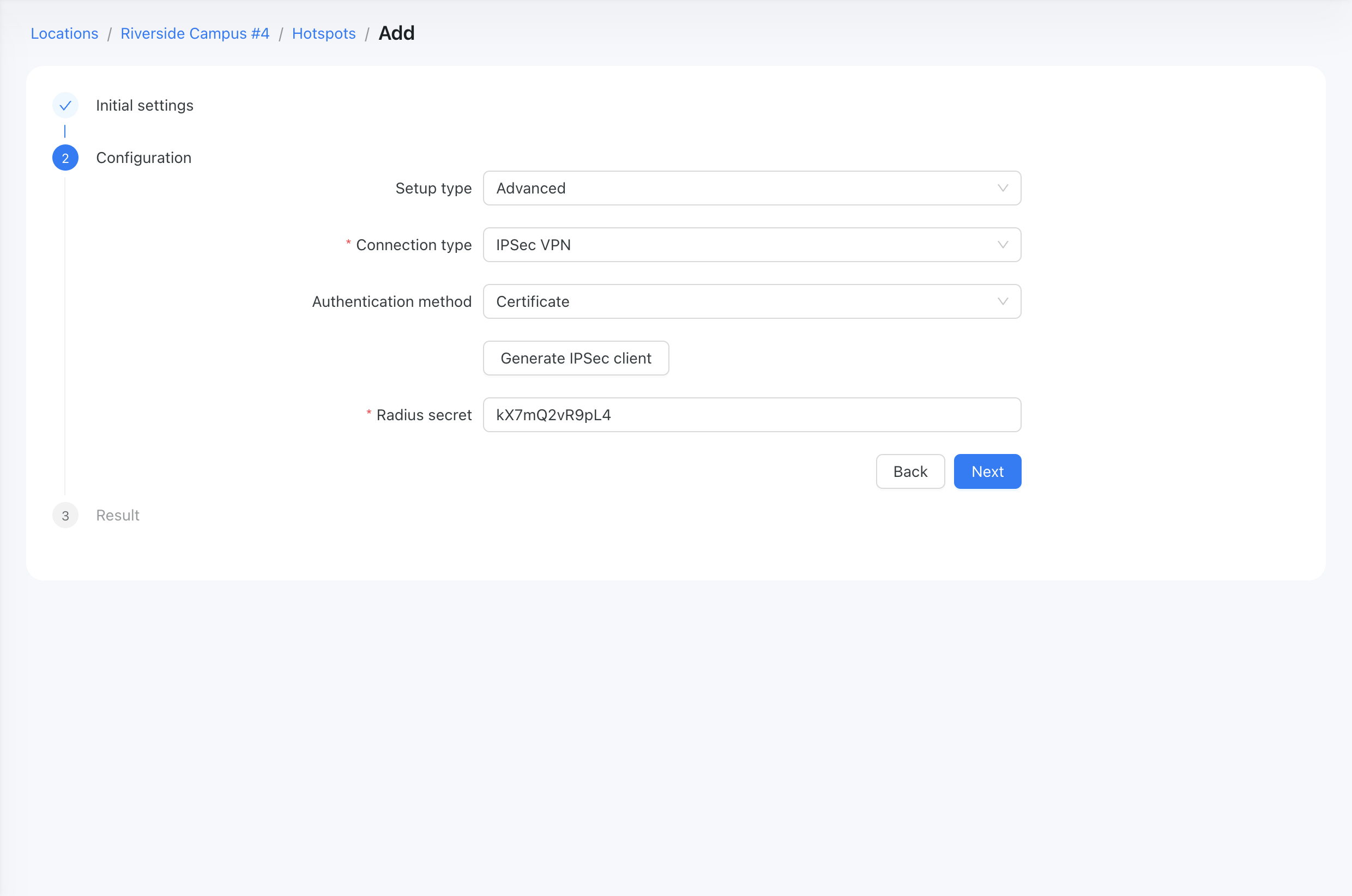Click the Result step label
This screenshot has height=896, width=1352.
[x=118, y=516]
